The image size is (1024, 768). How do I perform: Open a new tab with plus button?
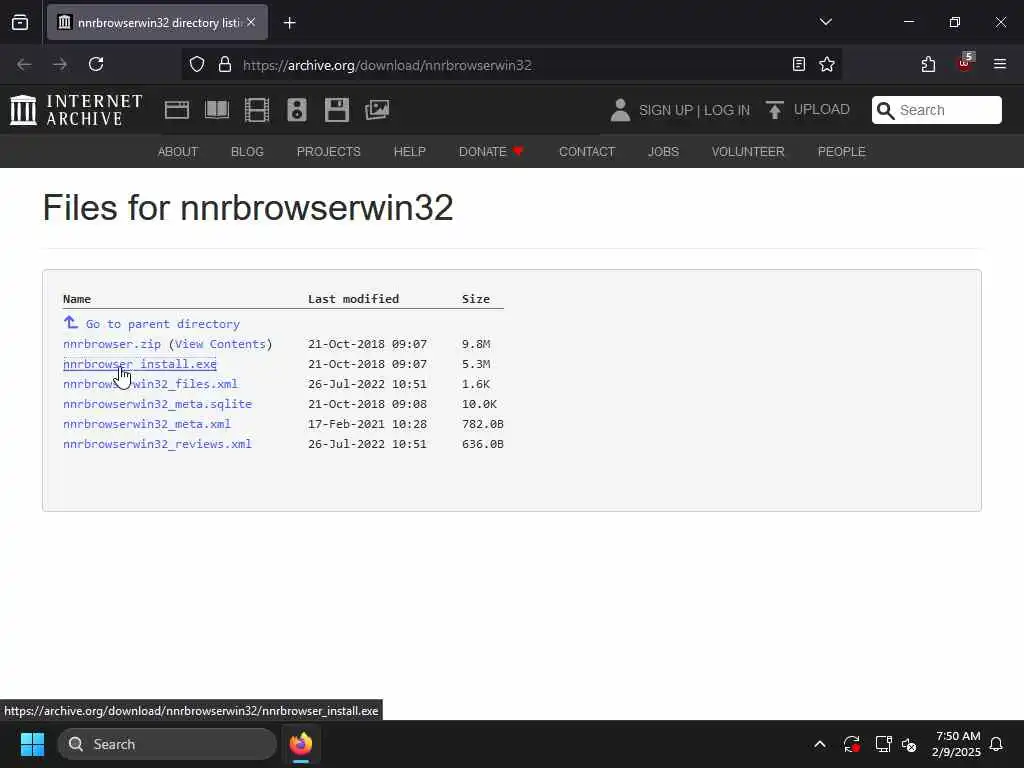(290, 23)
